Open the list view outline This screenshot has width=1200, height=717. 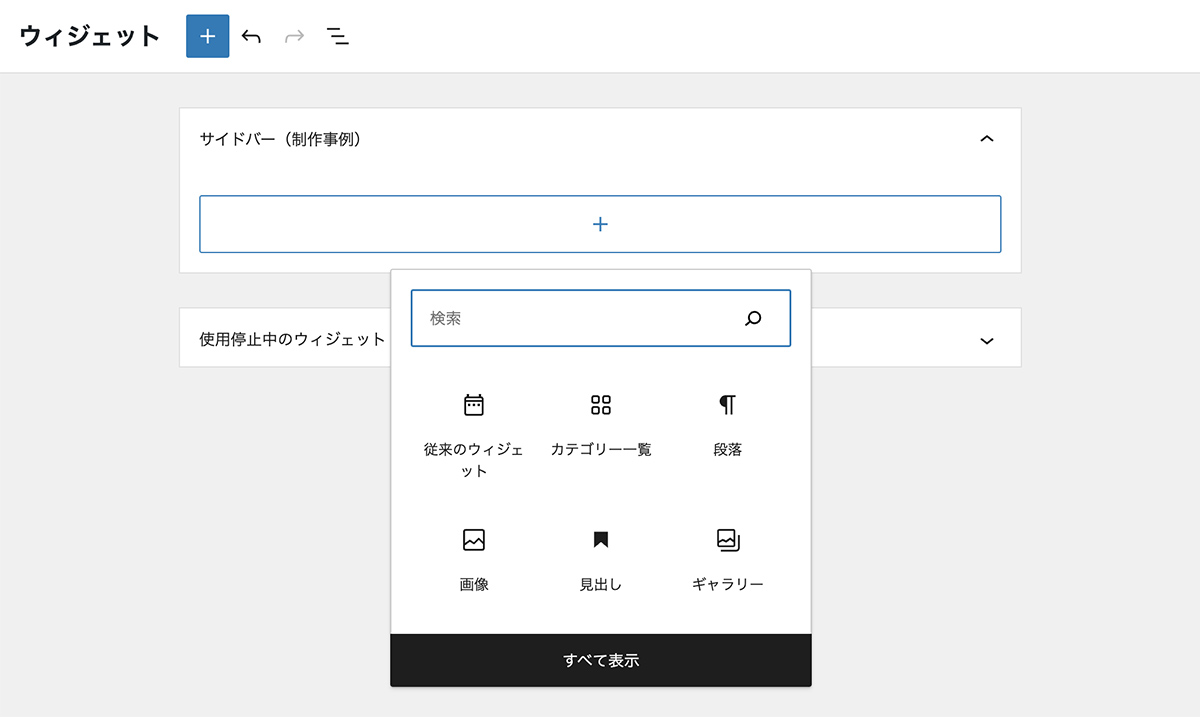338,37
